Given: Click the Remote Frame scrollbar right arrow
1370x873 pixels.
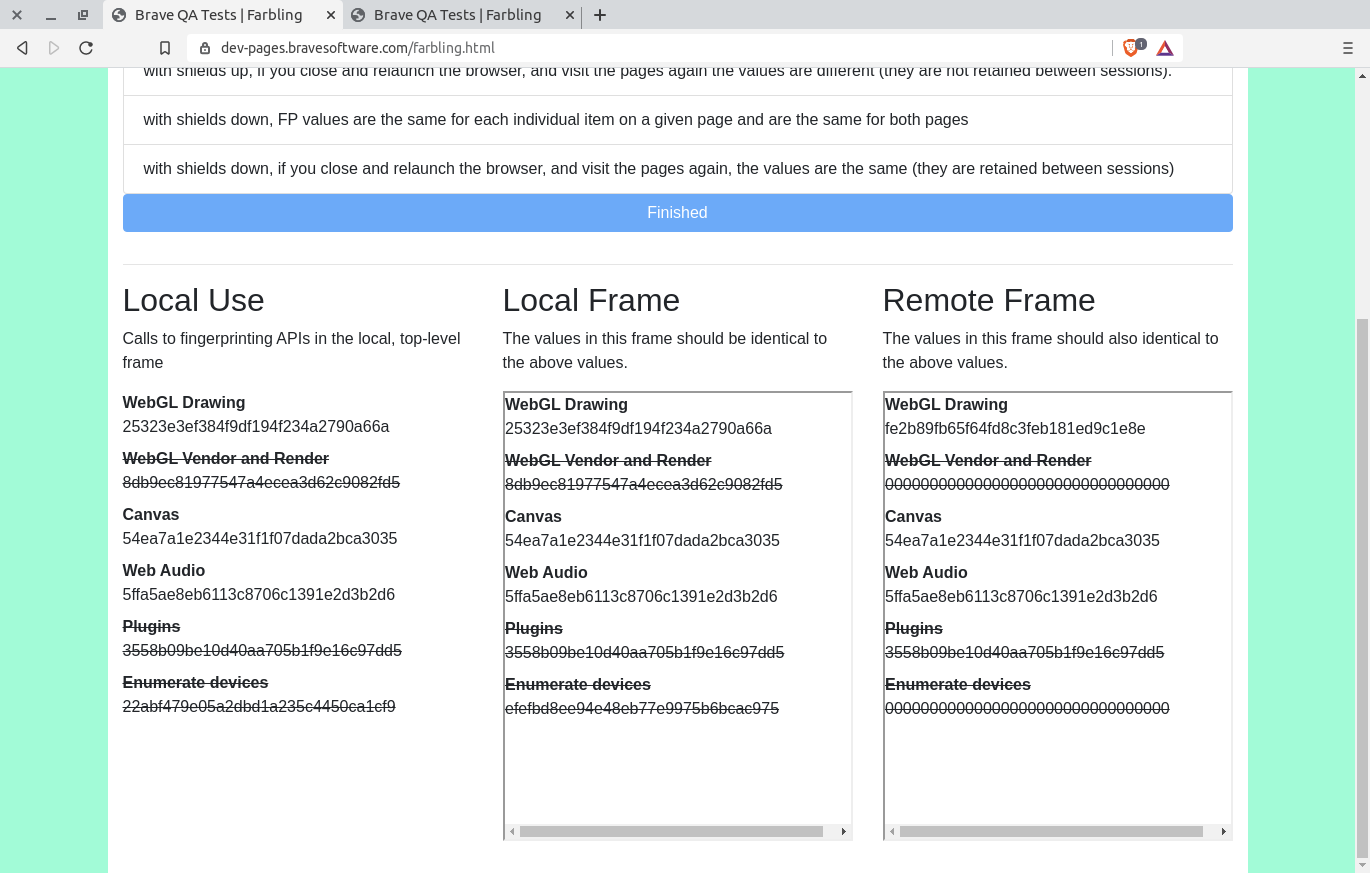Looking at the screenshot, I should [1224, 832].
